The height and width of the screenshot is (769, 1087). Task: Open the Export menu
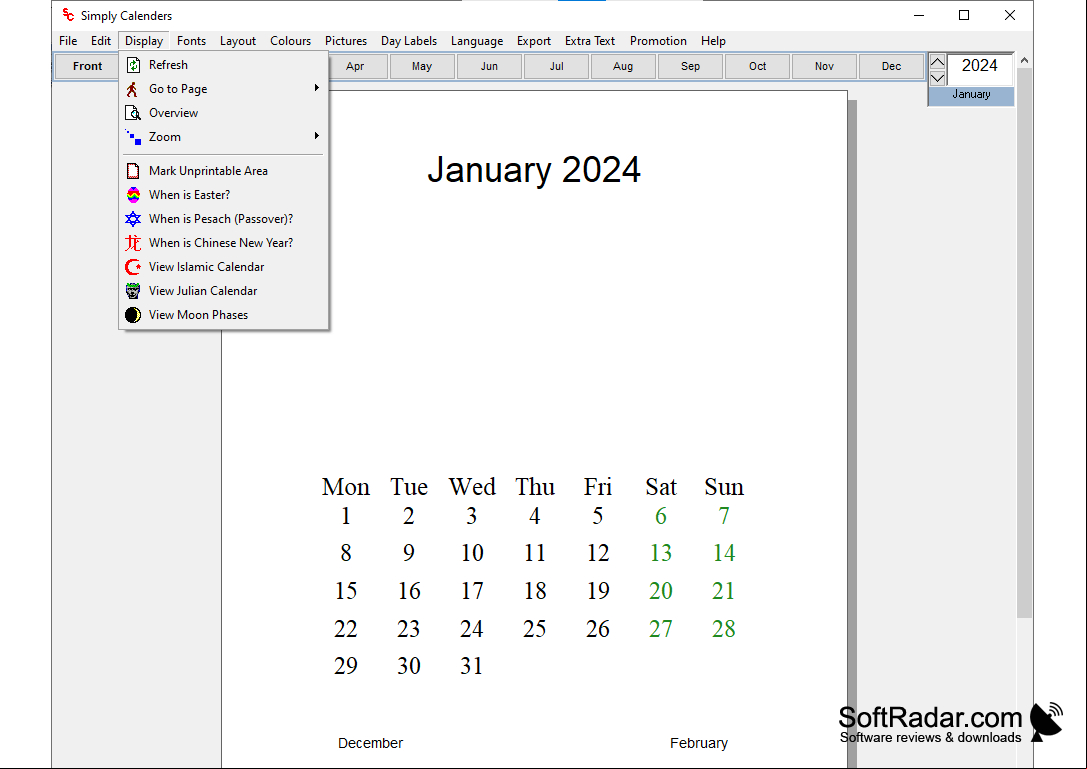[x=534, y=41]
